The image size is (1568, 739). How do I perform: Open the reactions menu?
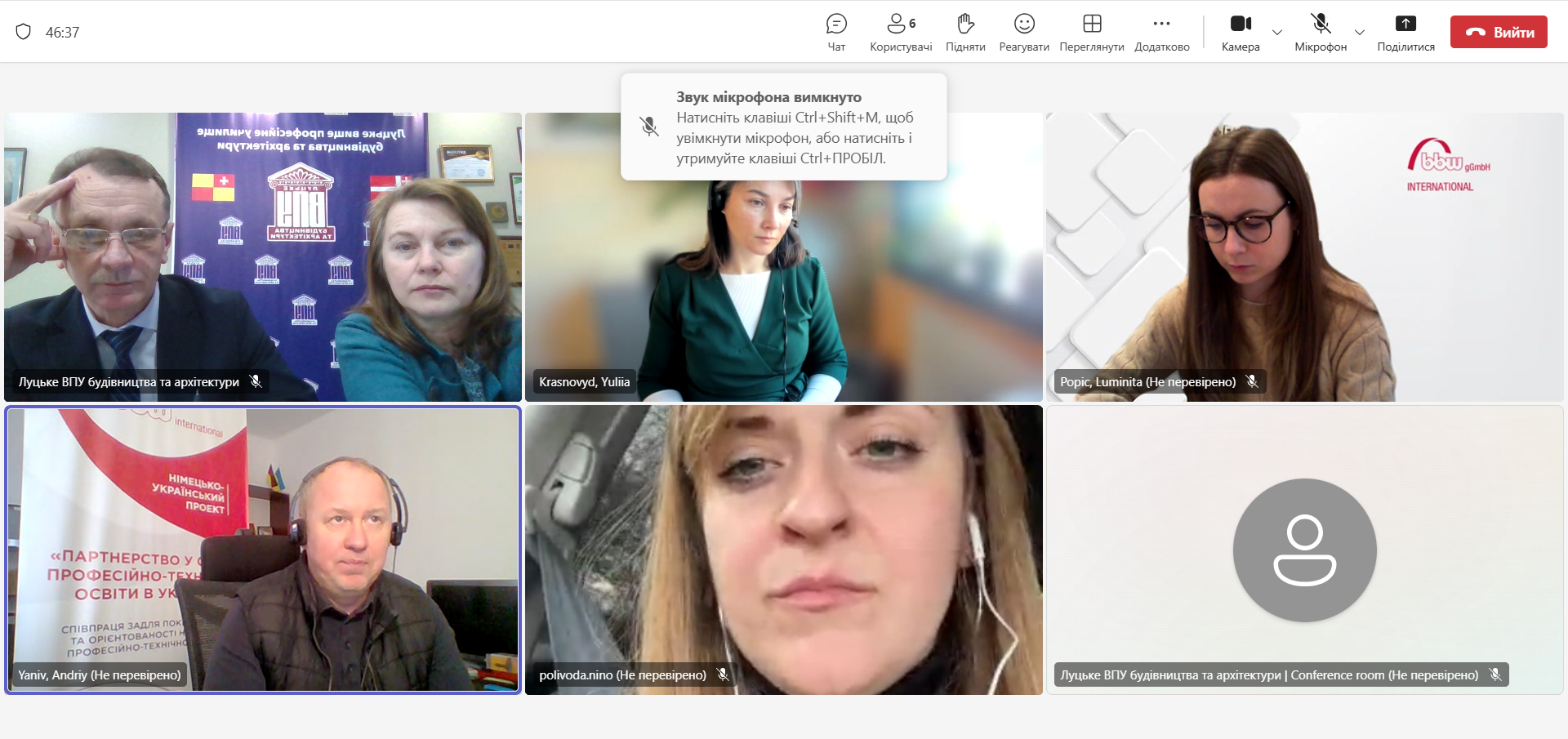click(x=1023, y=32)
